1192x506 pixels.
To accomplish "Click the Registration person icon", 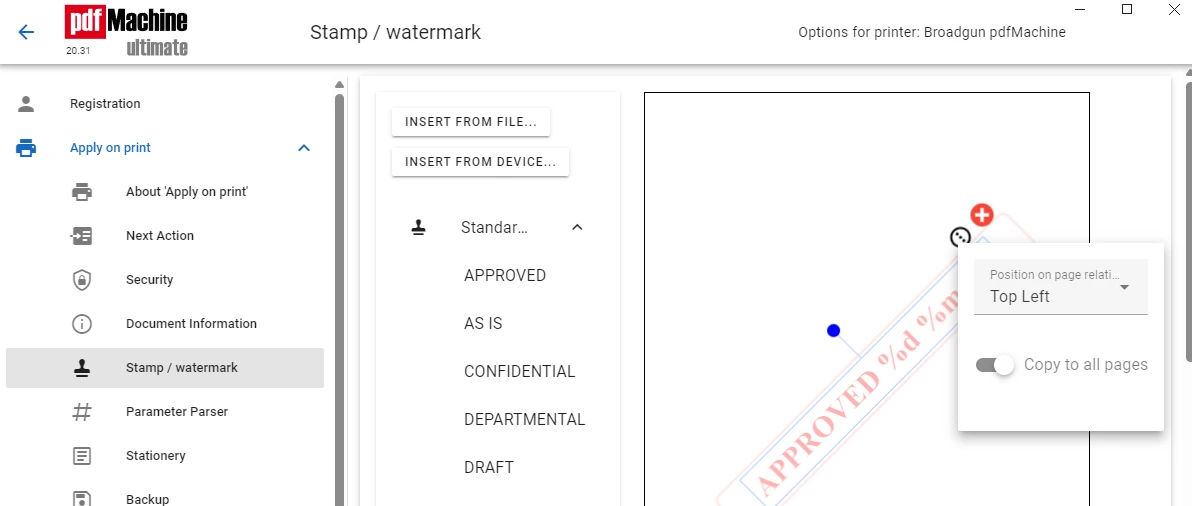I will (x=27, y=104).
